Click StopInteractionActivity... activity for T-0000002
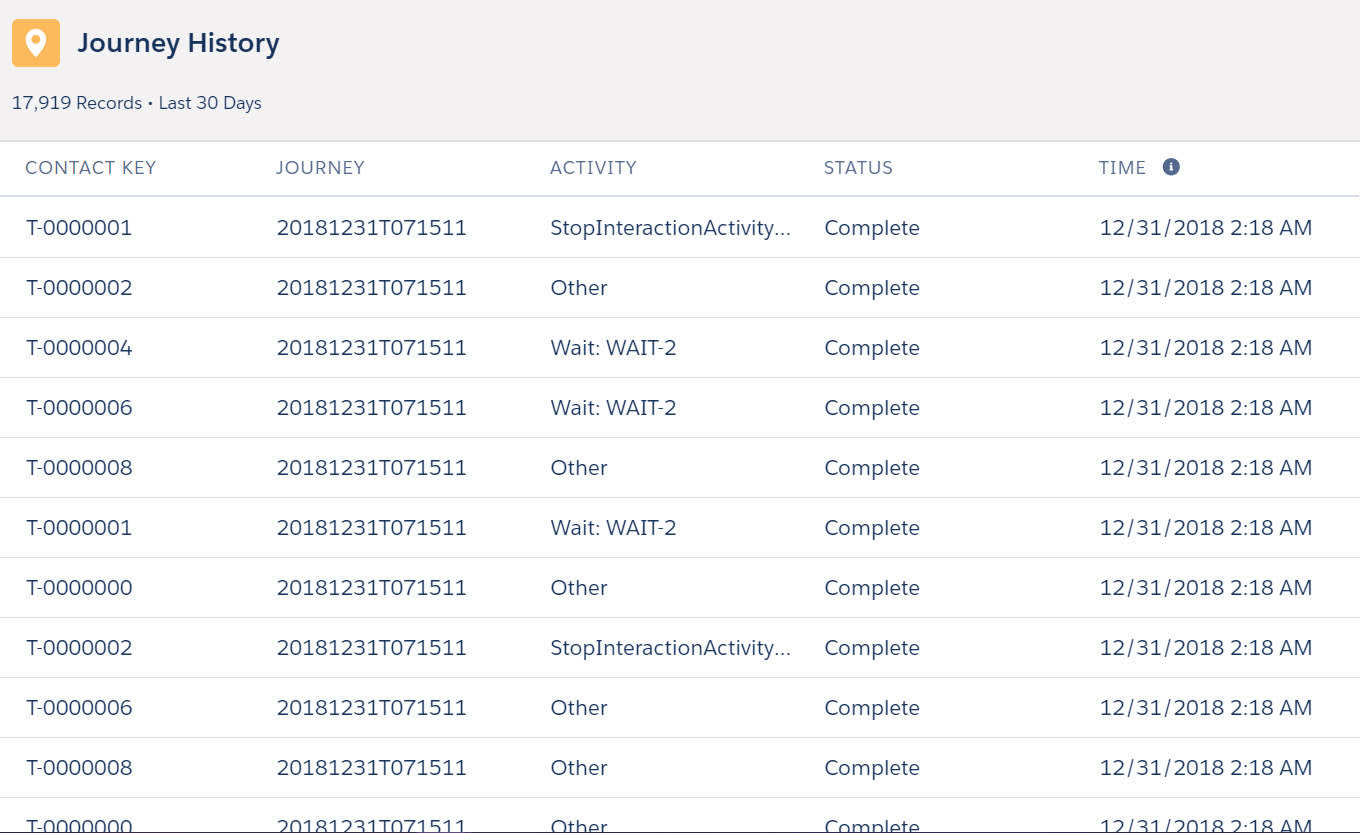 point(671,648)
